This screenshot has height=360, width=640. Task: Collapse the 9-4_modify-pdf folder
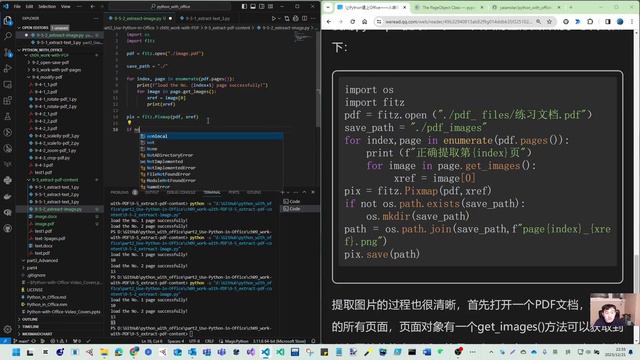47,77
